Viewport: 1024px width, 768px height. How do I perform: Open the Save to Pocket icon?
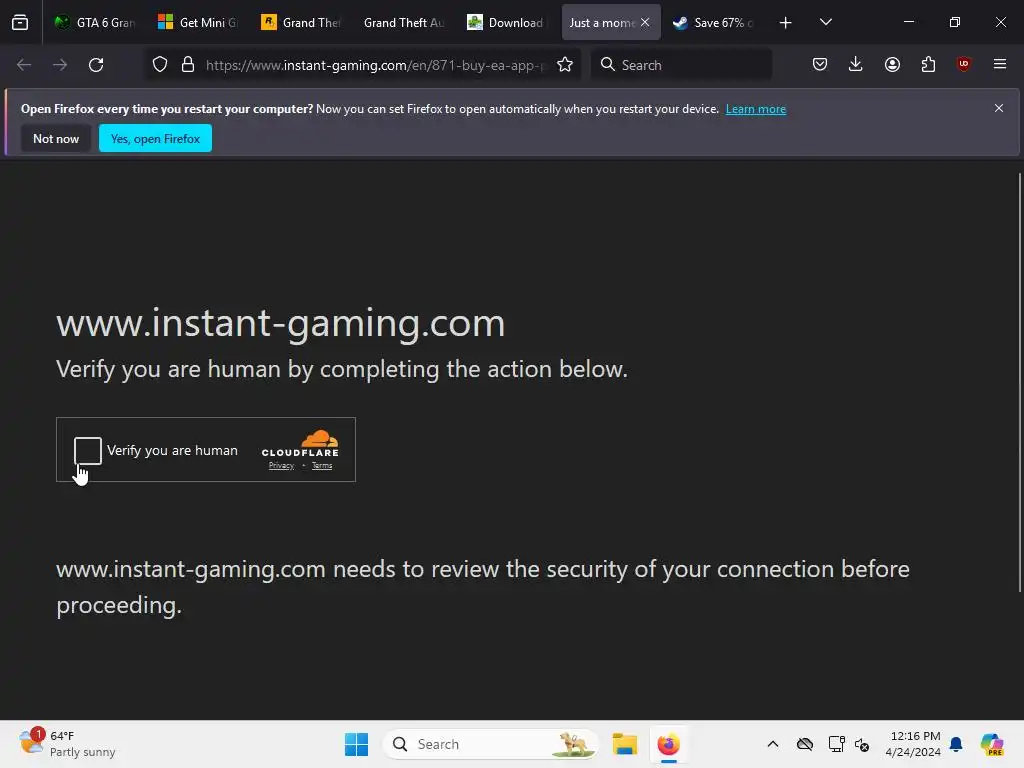click(x=820, y=64)
